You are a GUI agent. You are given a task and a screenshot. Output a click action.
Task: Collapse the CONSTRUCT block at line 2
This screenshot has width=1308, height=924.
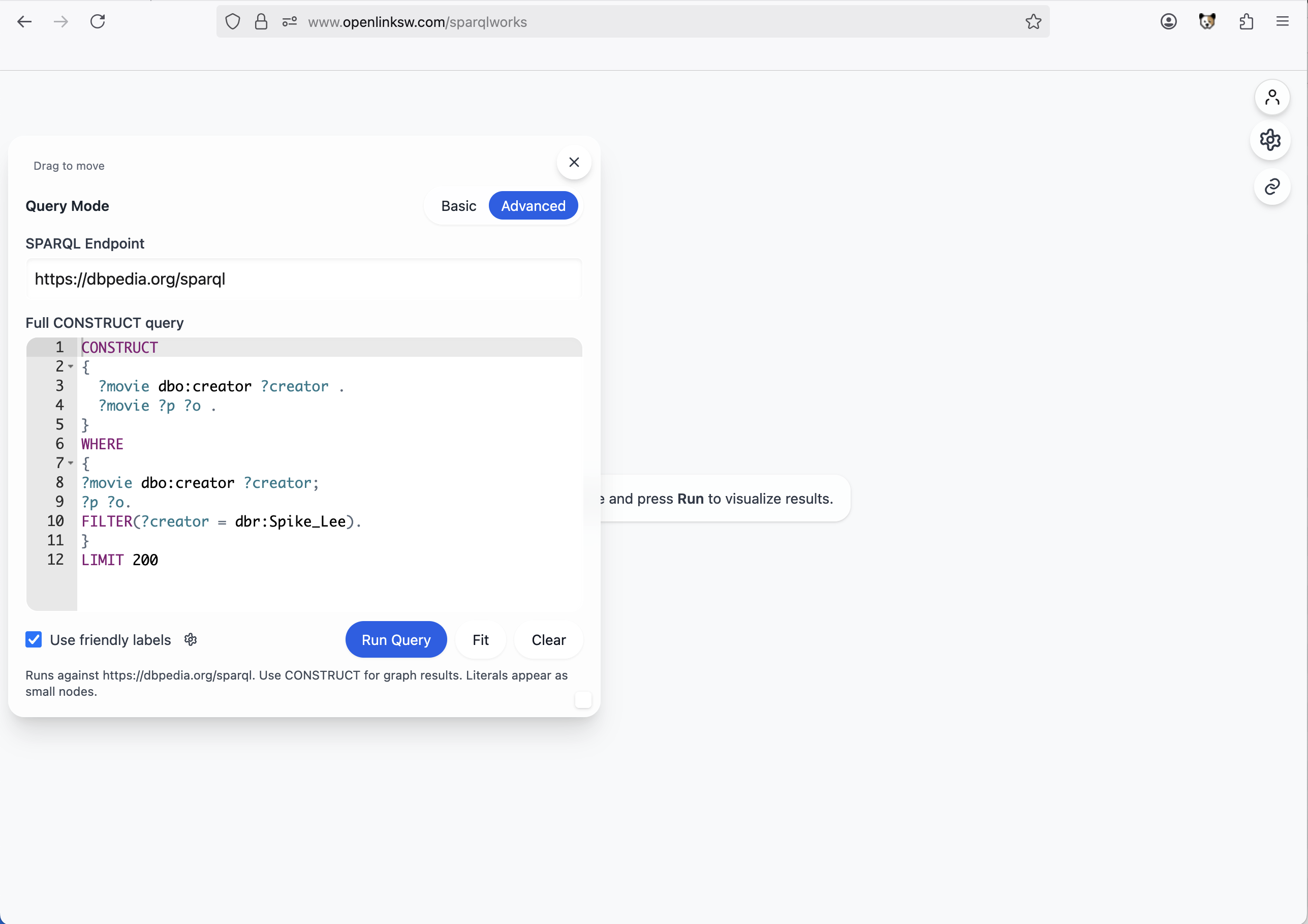(71, 367)
